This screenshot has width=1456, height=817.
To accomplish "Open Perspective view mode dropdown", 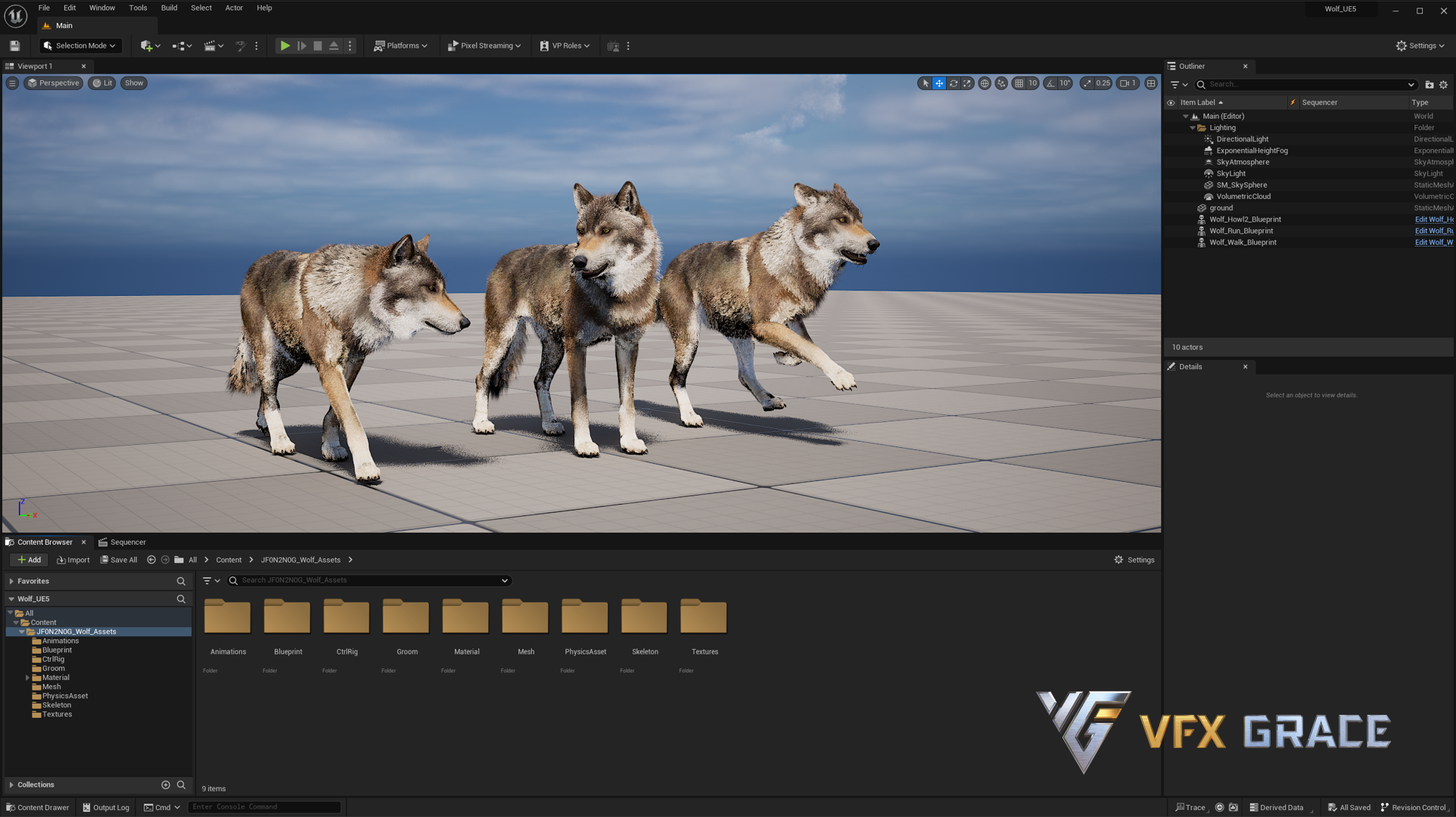I will [53, 83].
